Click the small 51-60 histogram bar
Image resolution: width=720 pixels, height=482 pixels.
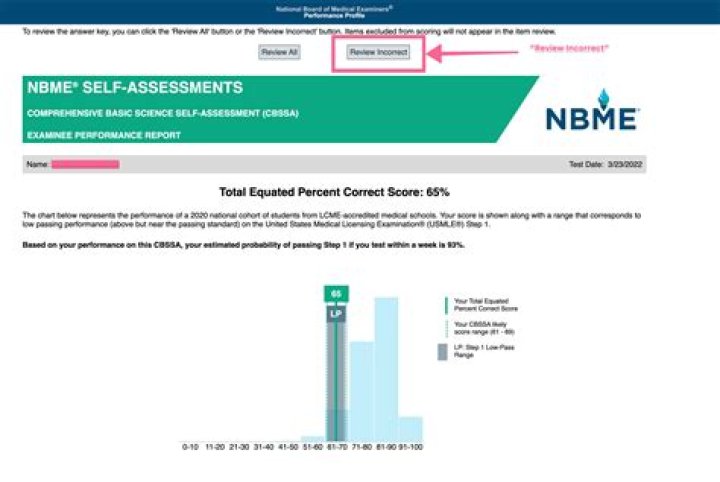click(311, 439)
